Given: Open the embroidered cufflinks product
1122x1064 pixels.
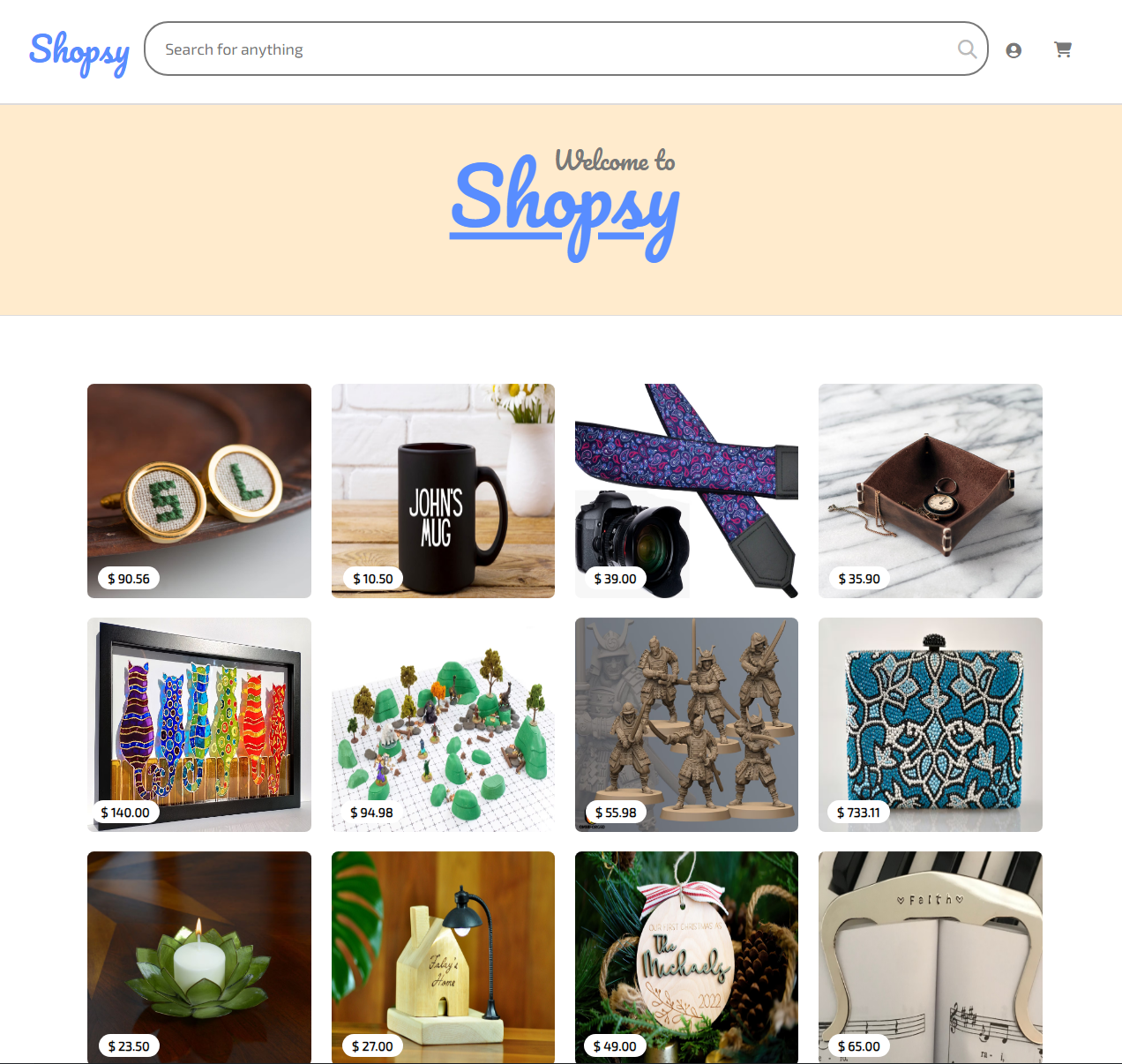Looking at the screenshot, I should pyautogui.click(x=199, y=491).
